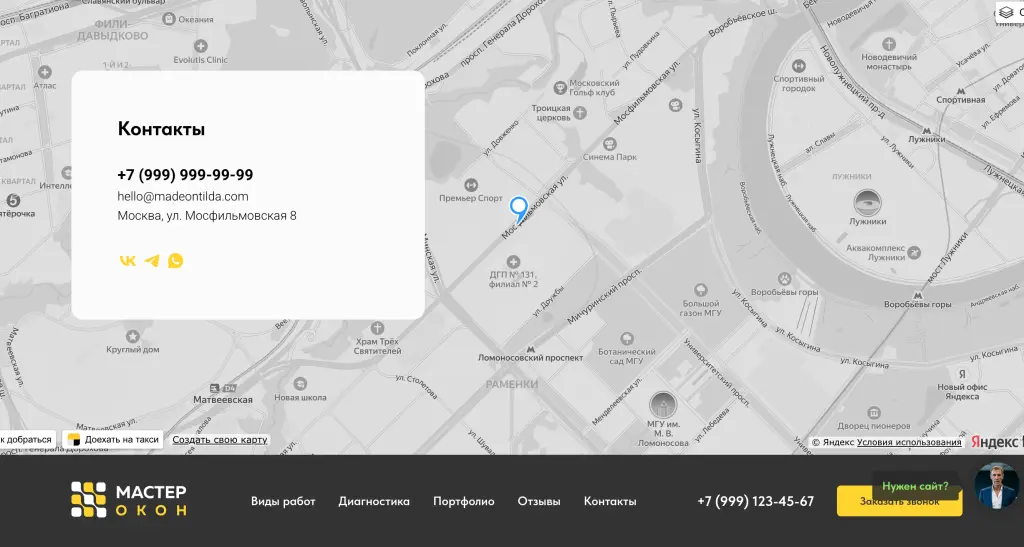Open the Telegram social icon
The width and height of the screenshot is (1024, 547).
pos(152,261)
